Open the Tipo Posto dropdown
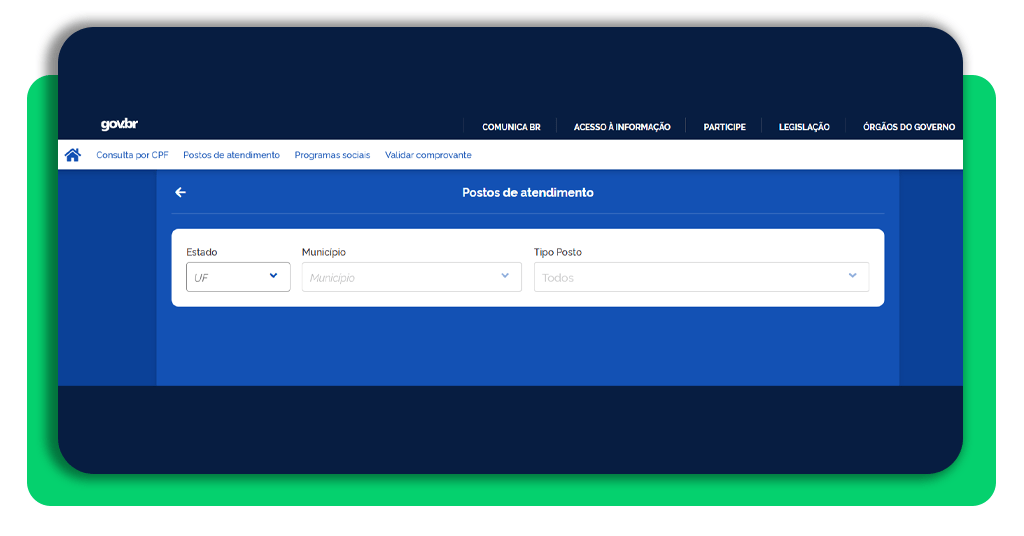Image resolution: width=1024 pixels, height=536 pixels. [700, 277]
